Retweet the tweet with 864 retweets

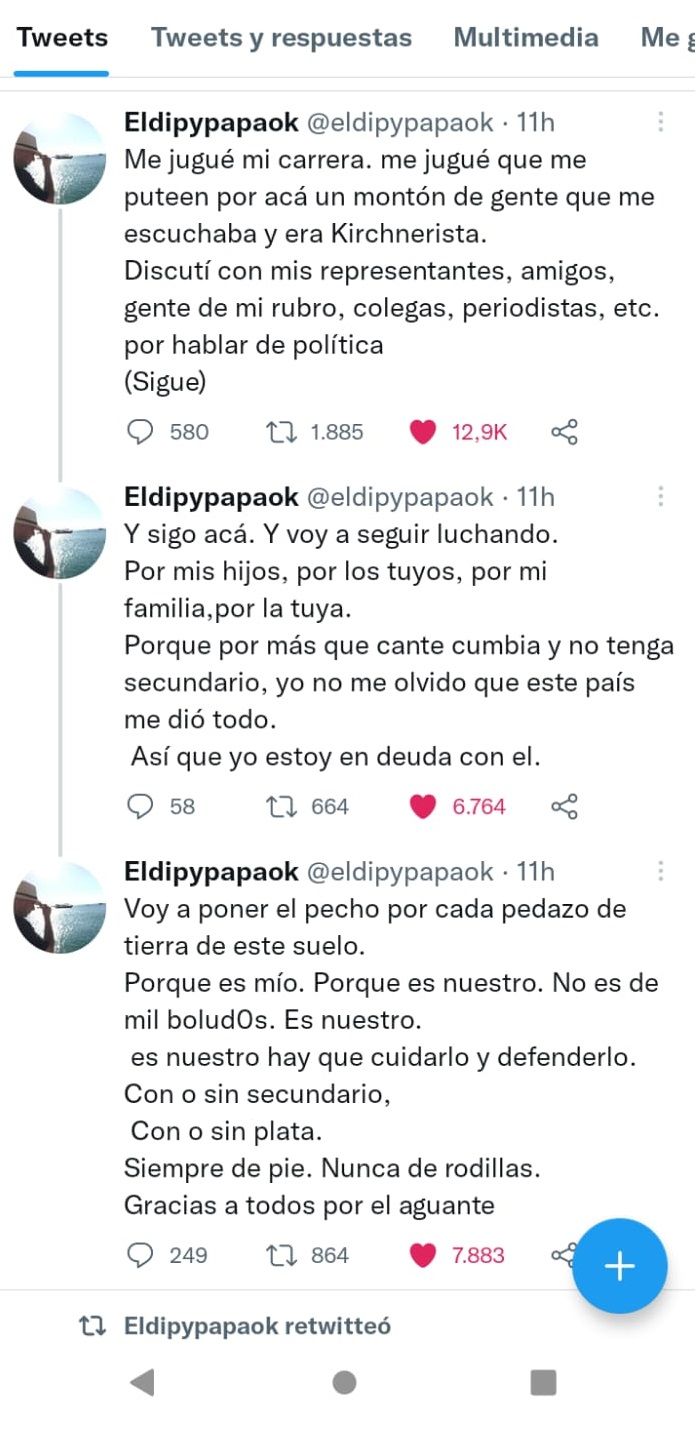280,1255
